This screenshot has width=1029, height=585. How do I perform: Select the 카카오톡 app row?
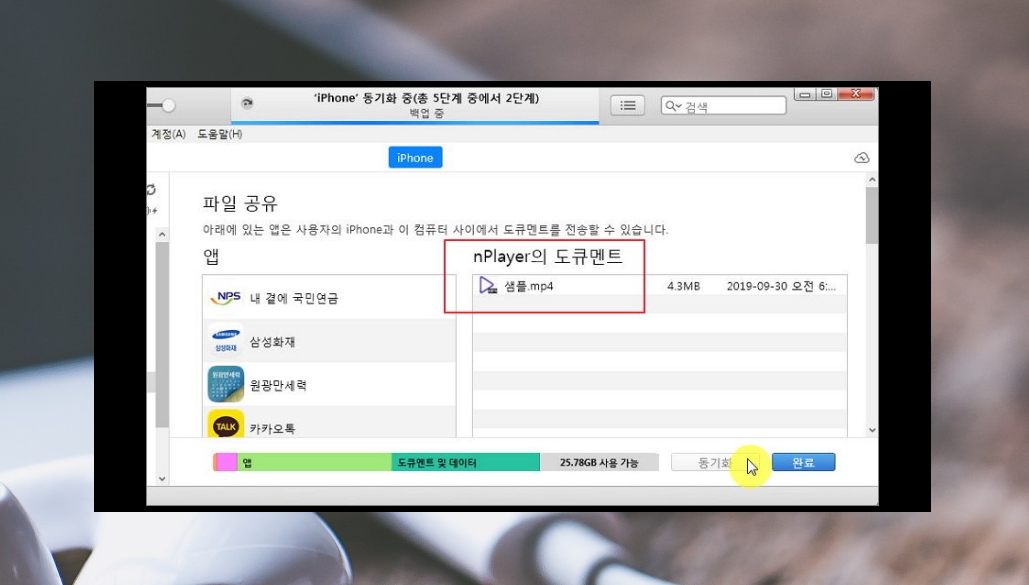coord(329,422)
